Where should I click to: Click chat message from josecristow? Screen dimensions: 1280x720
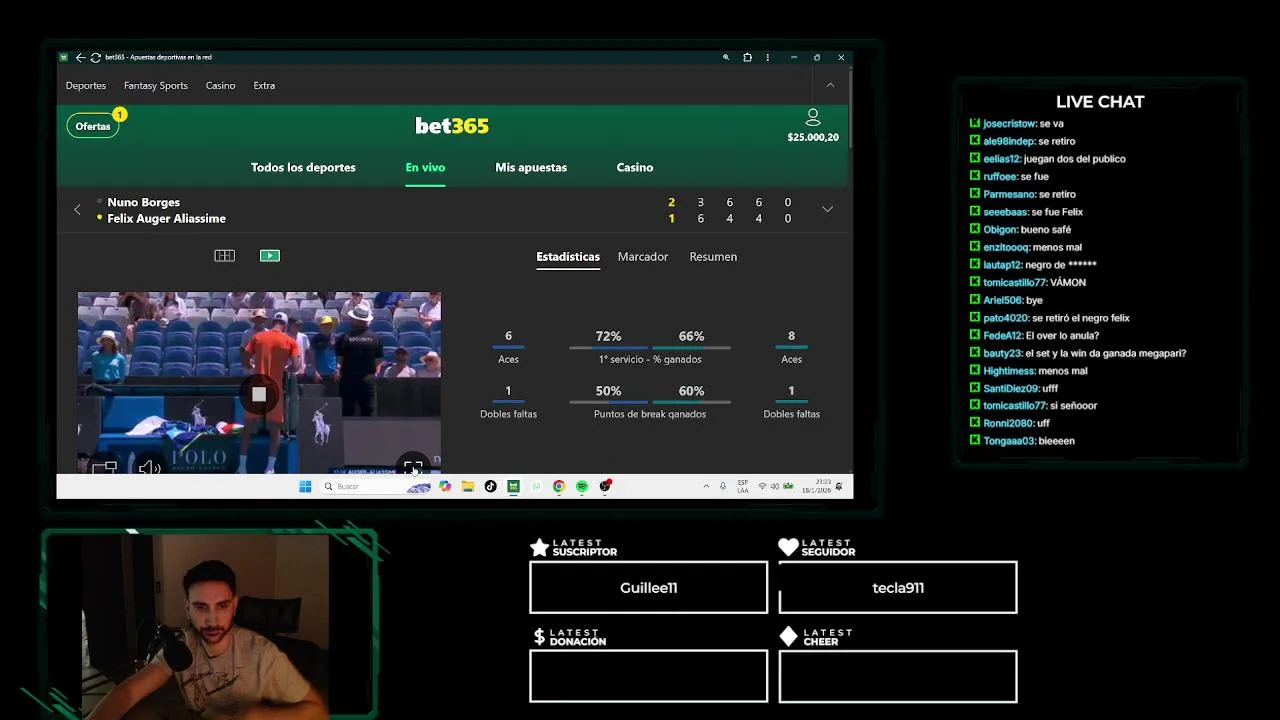coord(1017,124)
